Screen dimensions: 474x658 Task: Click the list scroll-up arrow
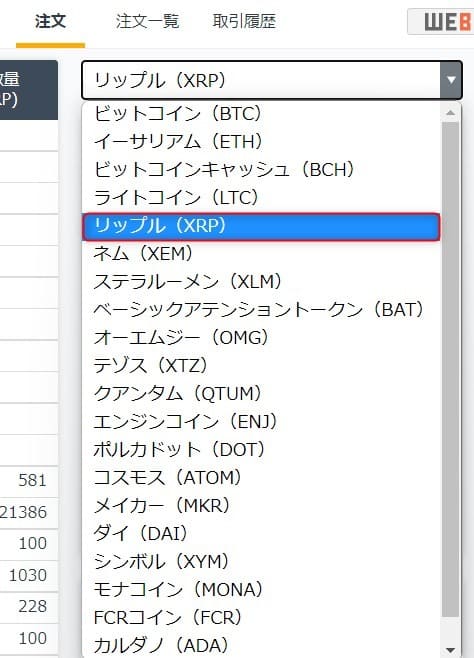[451, 112]
